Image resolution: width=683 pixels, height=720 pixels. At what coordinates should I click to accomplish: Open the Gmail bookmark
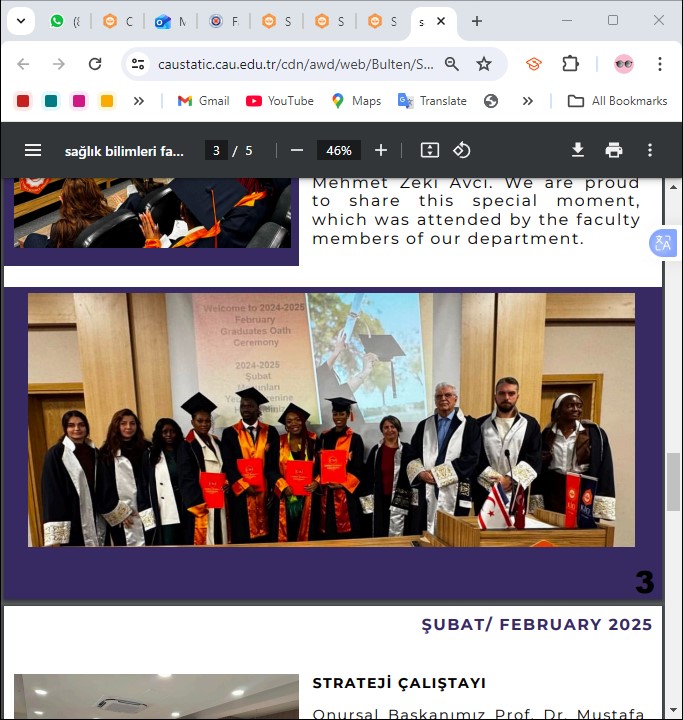point(203,101)
